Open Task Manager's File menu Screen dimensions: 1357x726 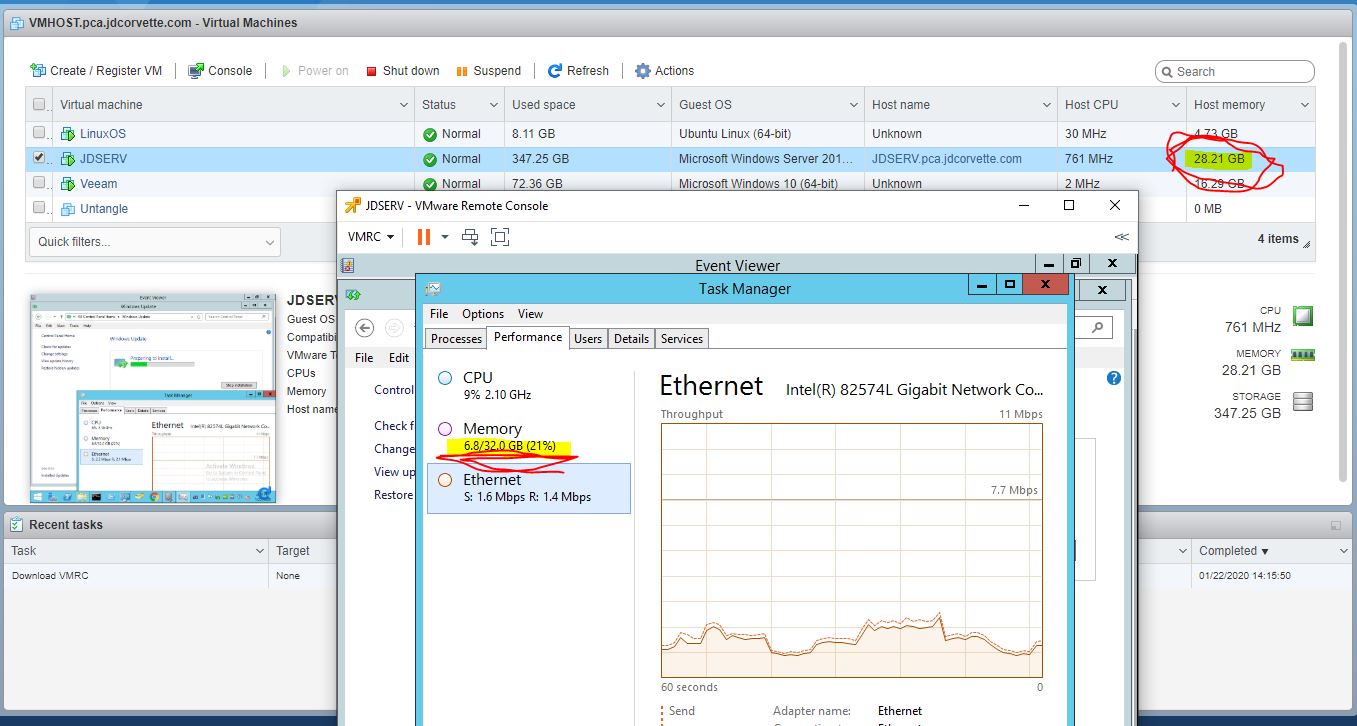tap(439, 314)
